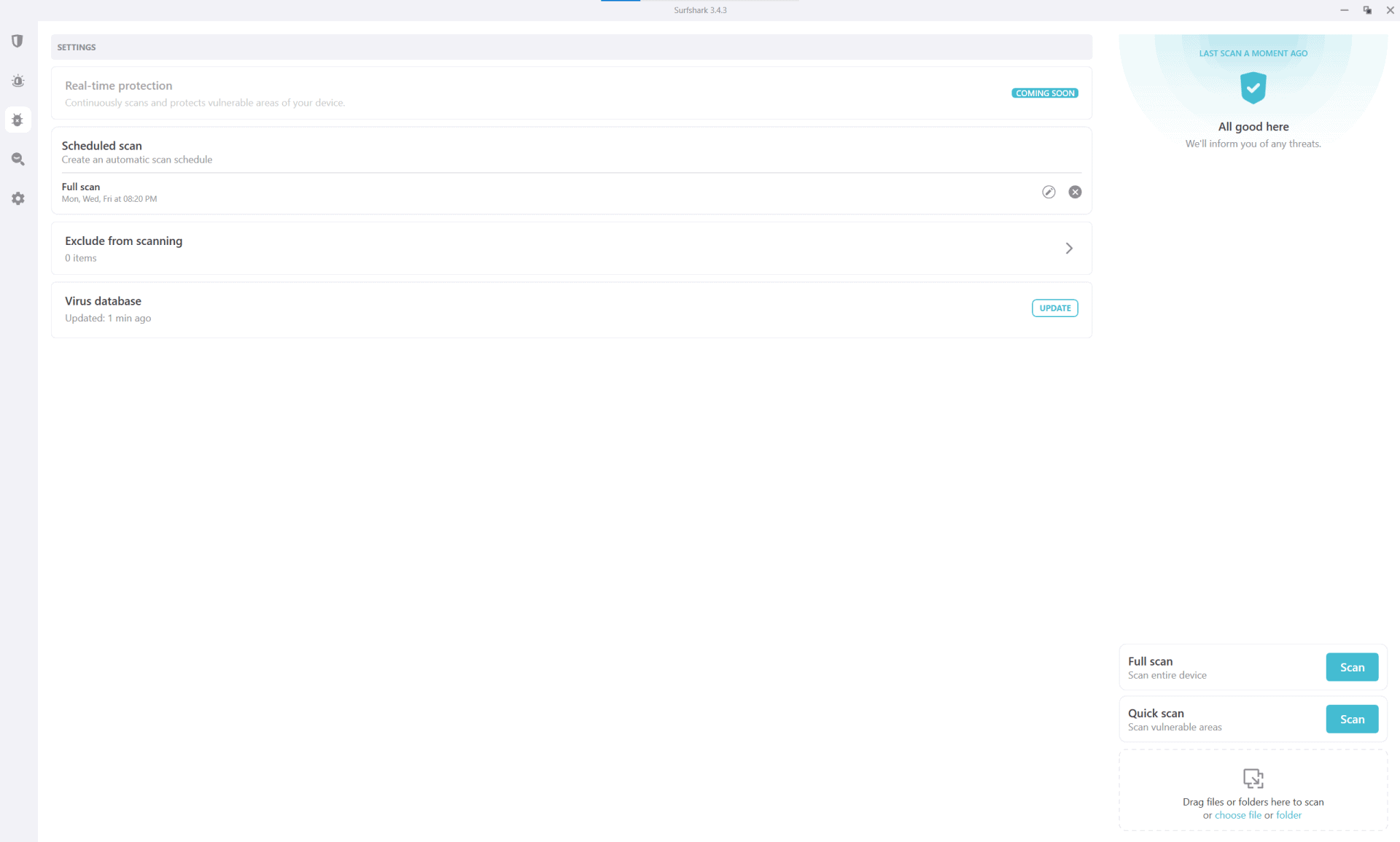Expand Exclude from scanning chevron
The width and height of the screenshot is (1400, 842).
click(1069, 249)
